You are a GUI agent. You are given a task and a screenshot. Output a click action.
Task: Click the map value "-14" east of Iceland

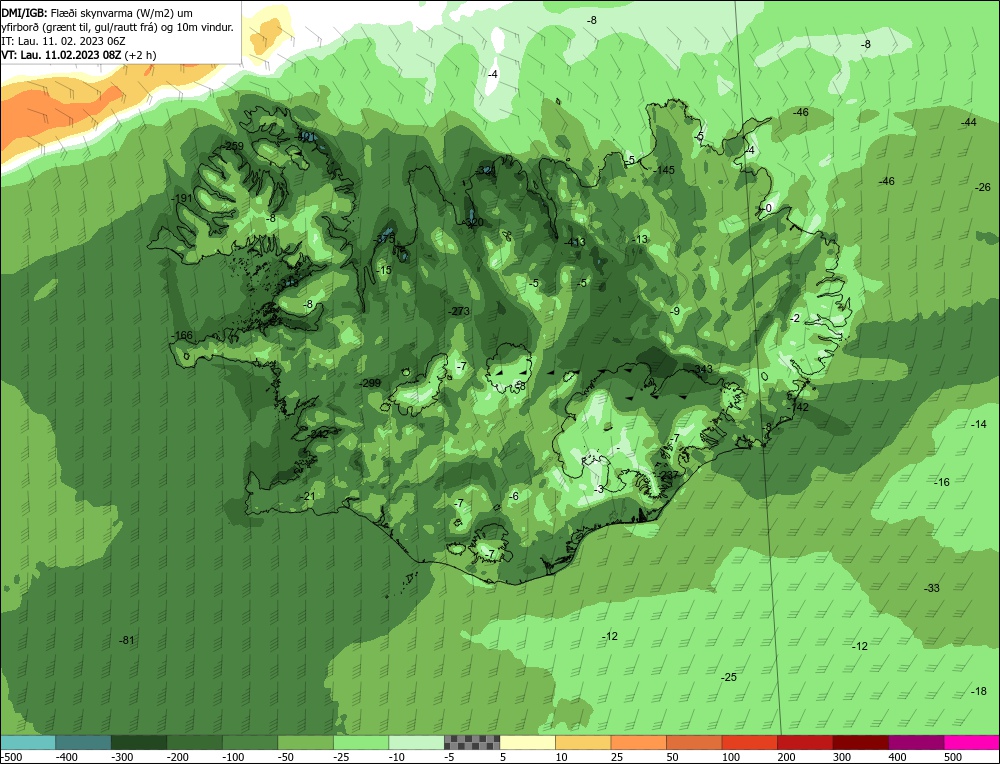pyautogui.click(x=978, y=424)
